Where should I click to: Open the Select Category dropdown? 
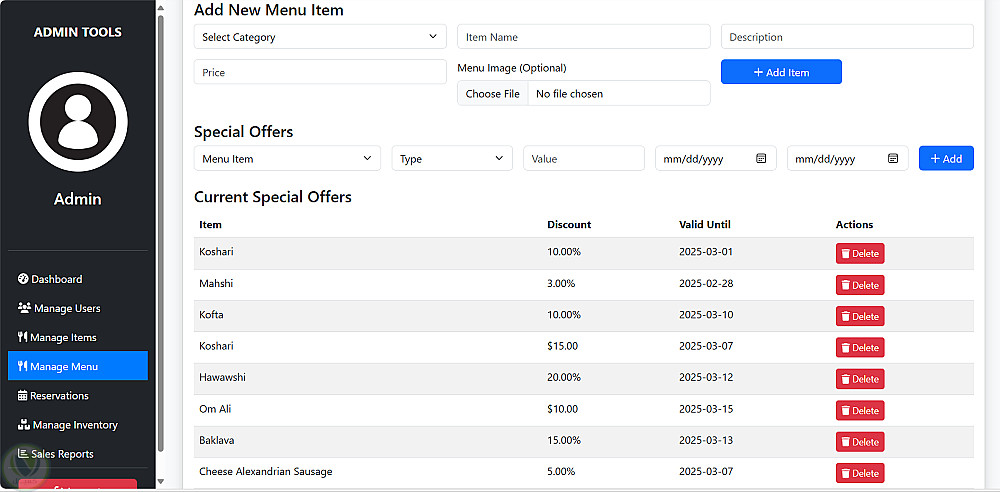320,37
